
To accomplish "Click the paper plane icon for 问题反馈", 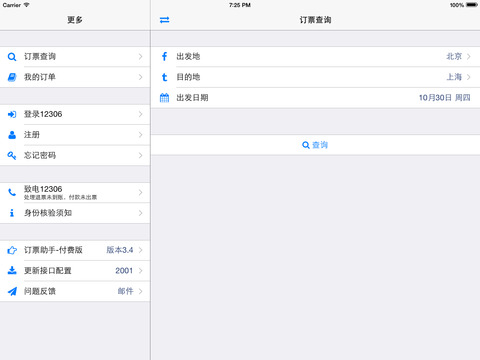I will [x=12, y=291].
